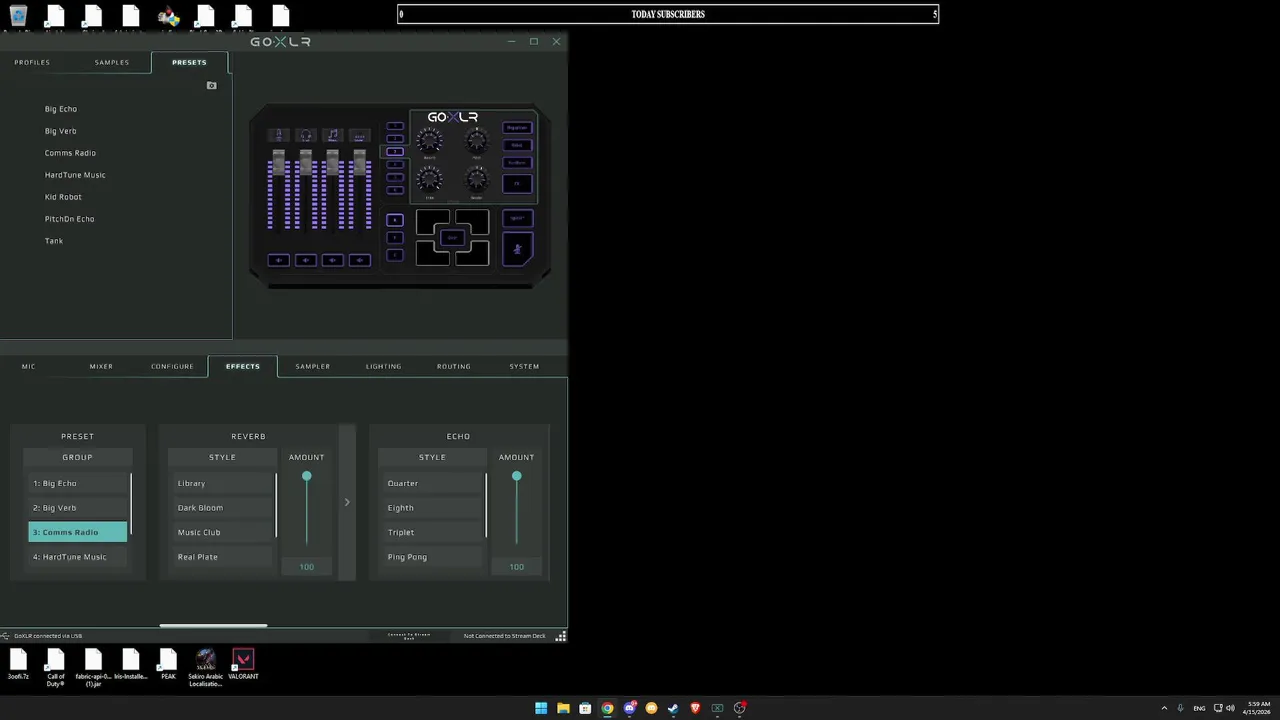
Task: Select effect preset button 2 on device
Action: pyautogui.click(x=395, y=139)
